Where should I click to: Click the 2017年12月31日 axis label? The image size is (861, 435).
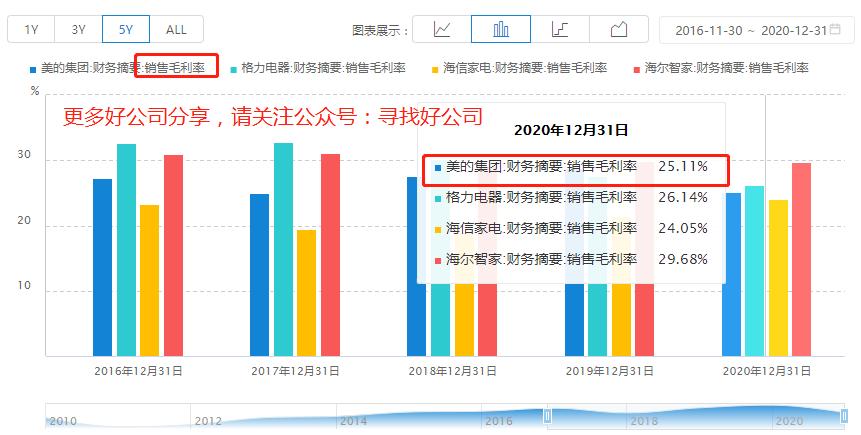coord(295,371)
